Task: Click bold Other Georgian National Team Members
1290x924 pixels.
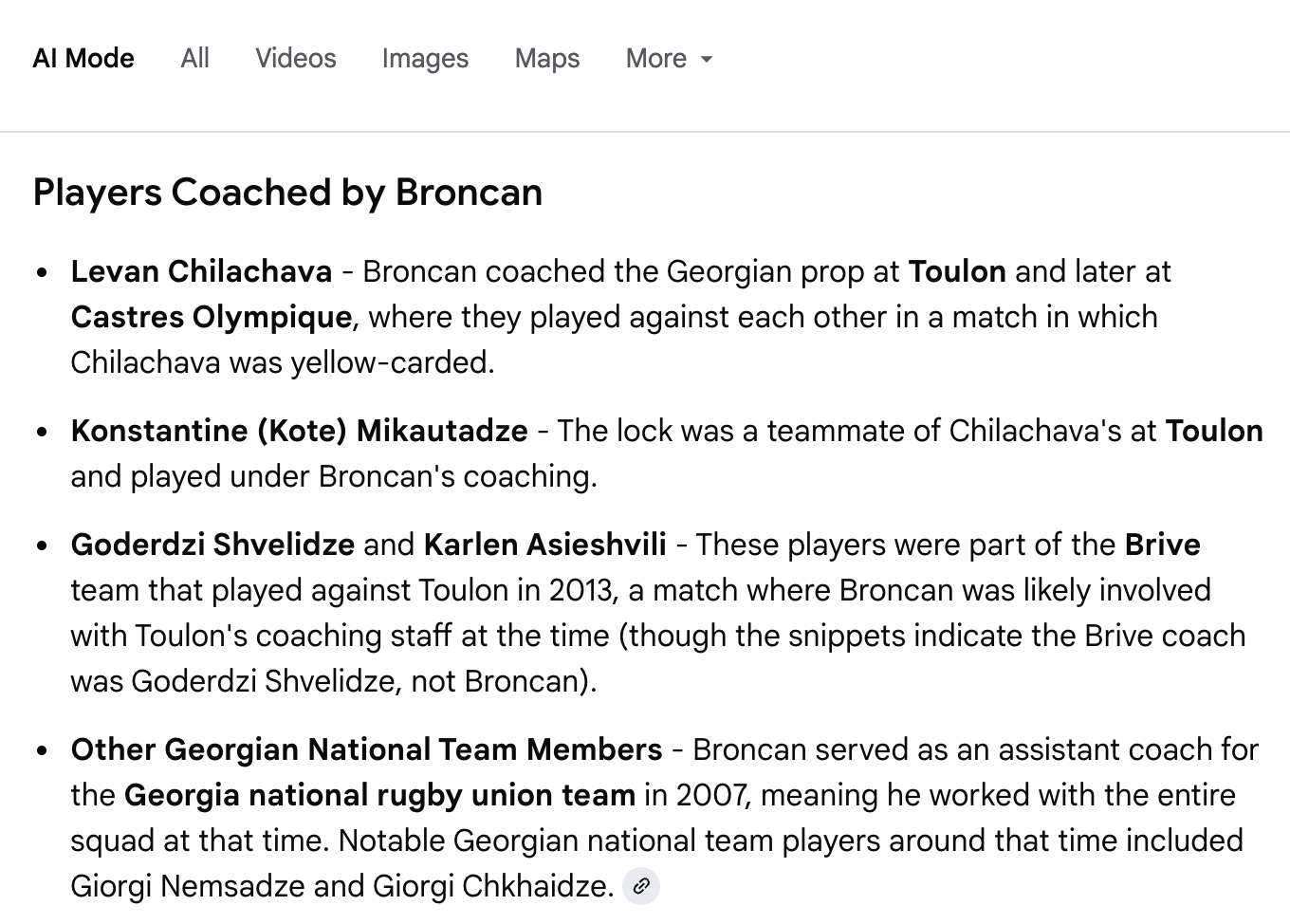Action: click(366, 750)
